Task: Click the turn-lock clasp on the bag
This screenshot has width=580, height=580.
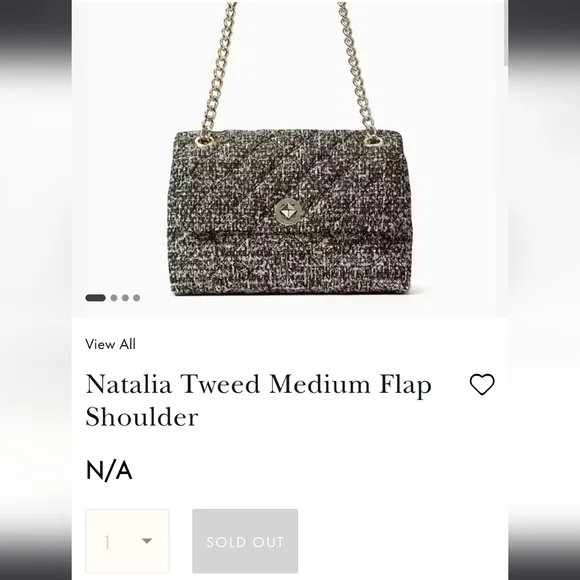Action: coord(288,212)
